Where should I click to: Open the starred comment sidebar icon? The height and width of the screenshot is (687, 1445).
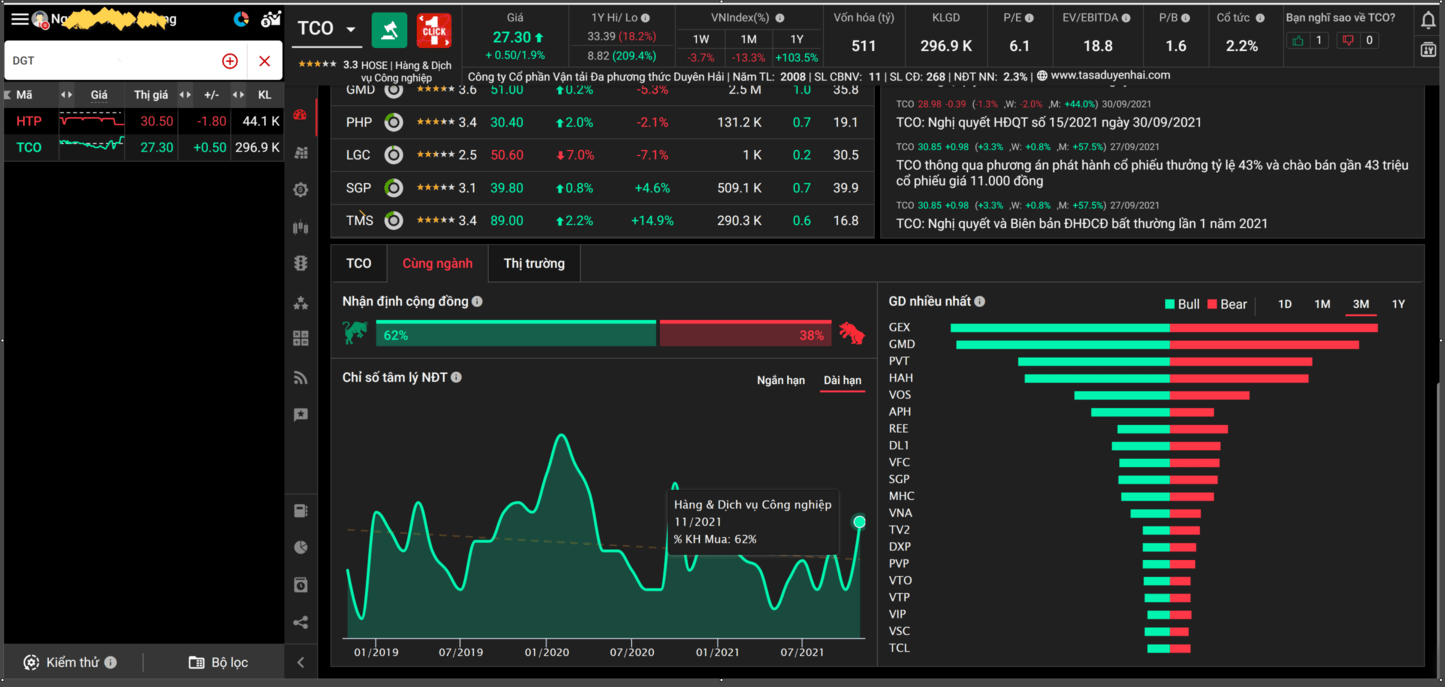coord(300,414)
